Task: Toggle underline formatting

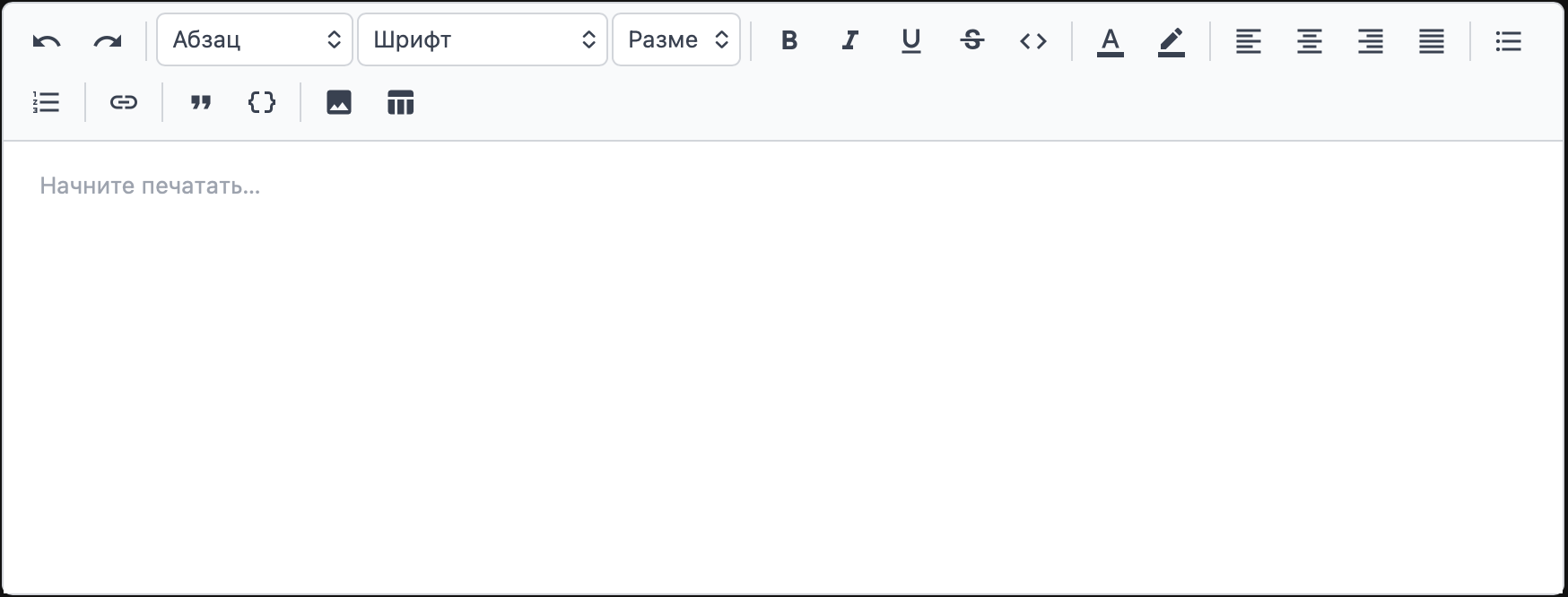Action: [x=911, y=40]
